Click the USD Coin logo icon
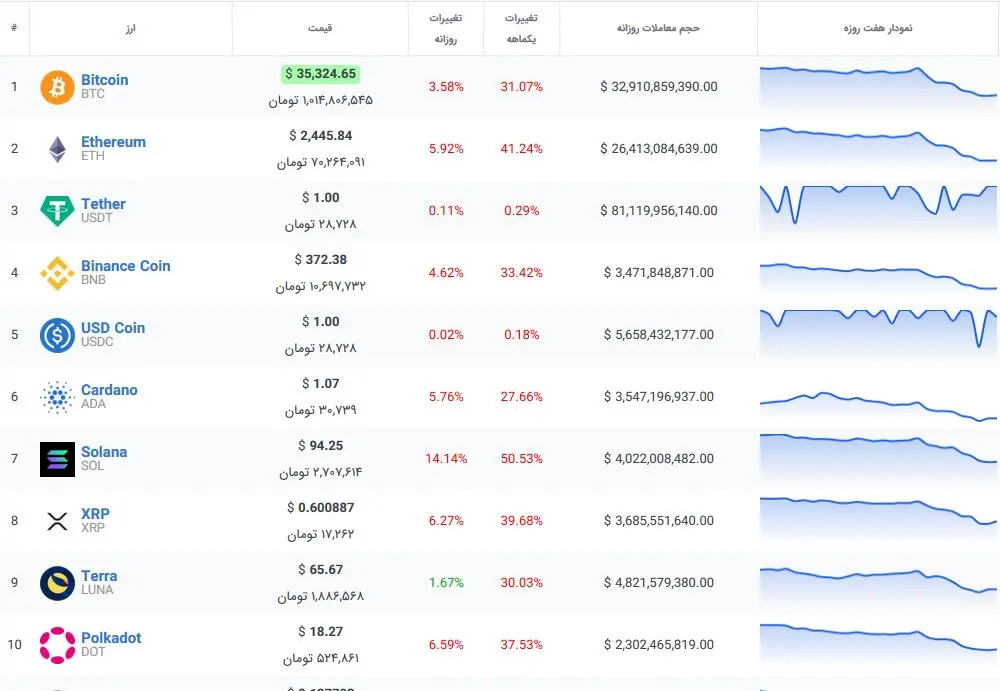 coord(57,335)
